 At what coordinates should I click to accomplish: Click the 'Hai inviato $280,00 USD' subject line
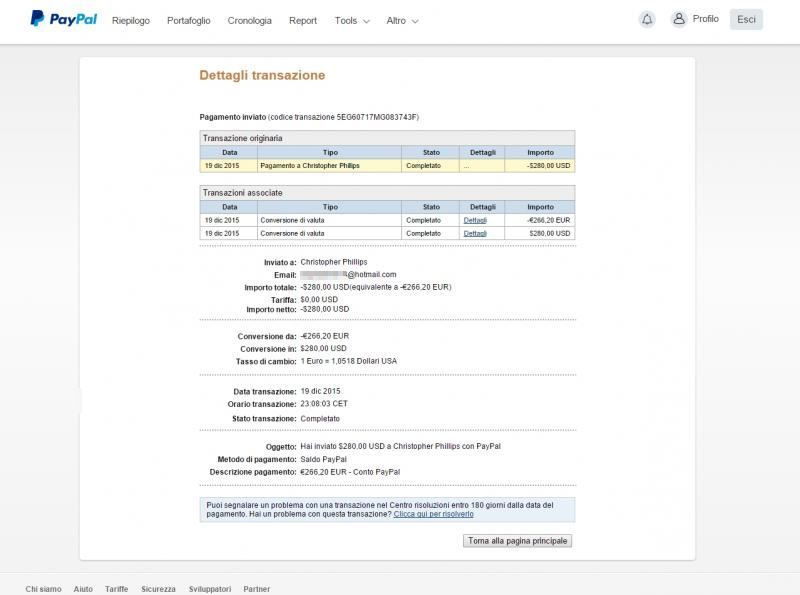[x=401, y=446]
